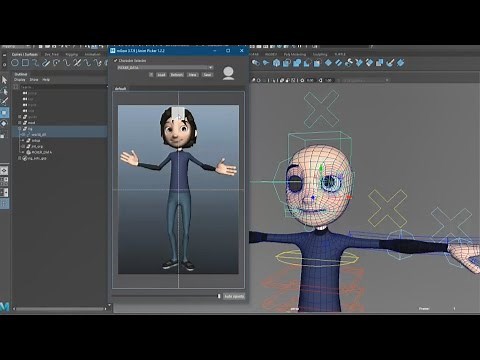Click the viewport gamma 1.00 field
The image size is (480, 360).
click(328, 80)
